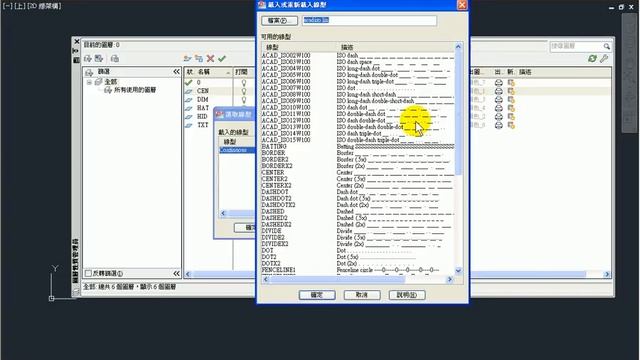The image size is (640, 360).
Task: Click Linetype column header in load dialog
Action: 298,47
